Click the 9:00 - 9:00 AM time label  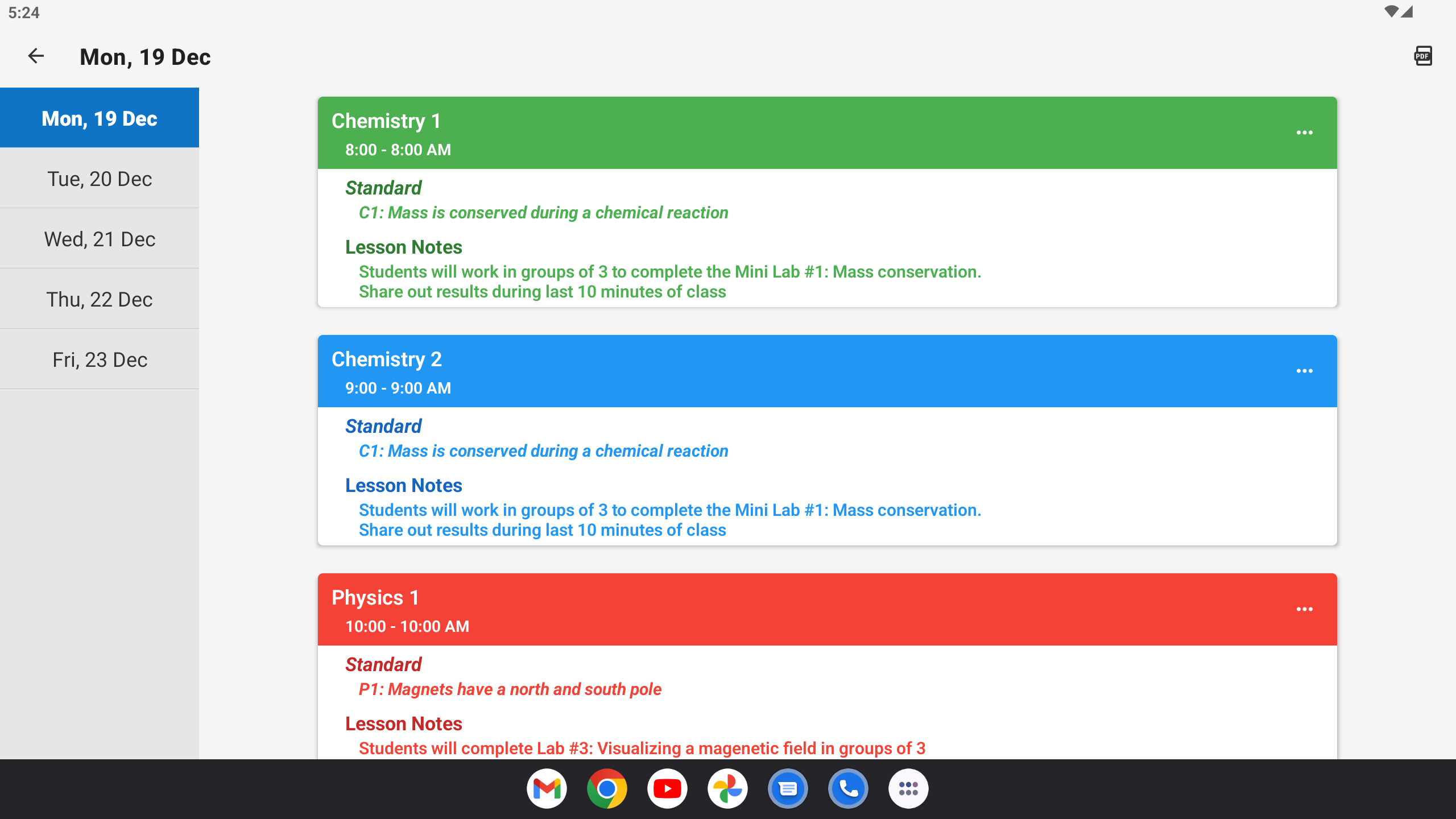(398, 388)
